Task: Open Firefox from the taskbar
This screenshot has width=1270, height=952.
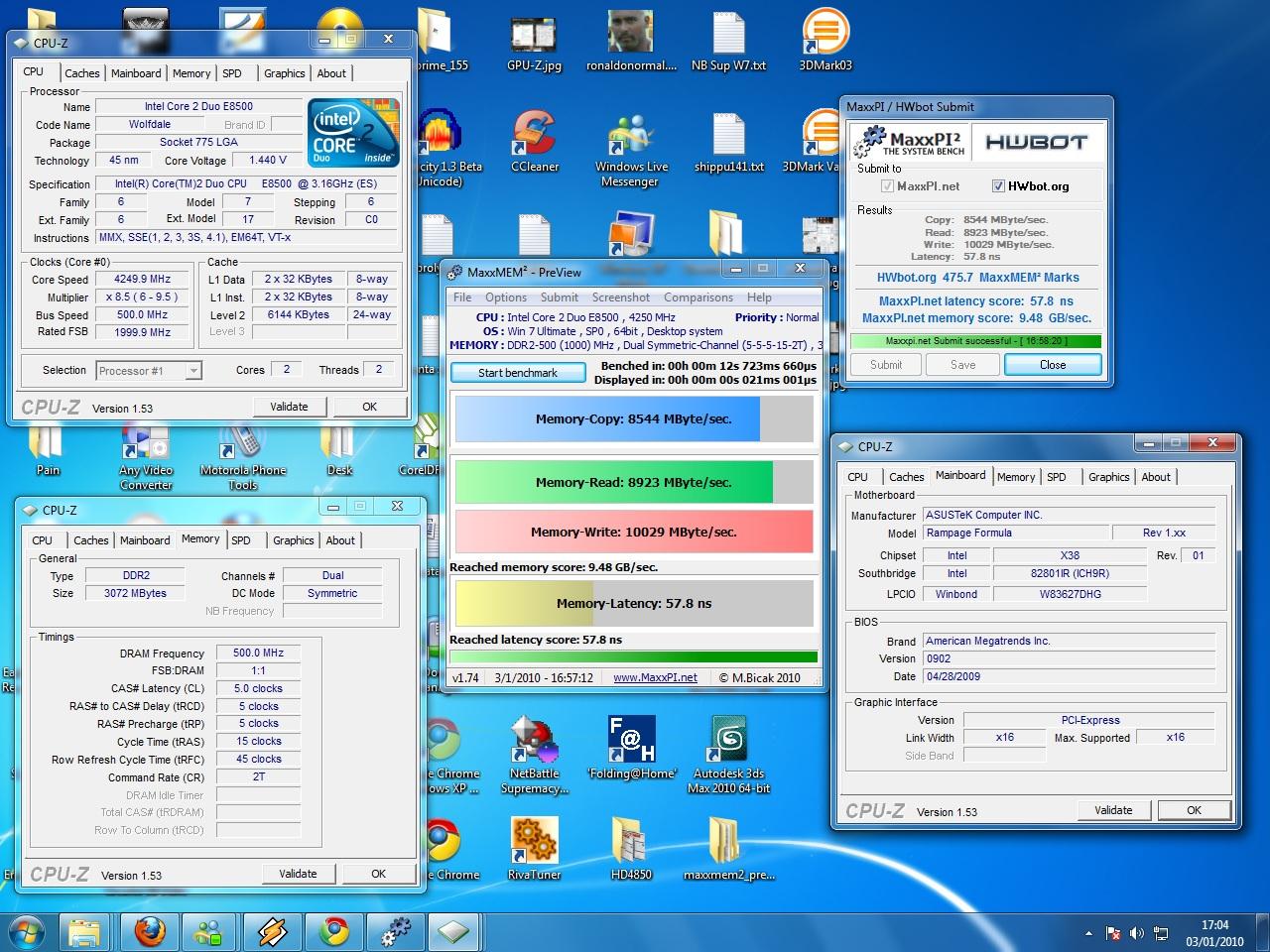Action: tap(149, 932)
